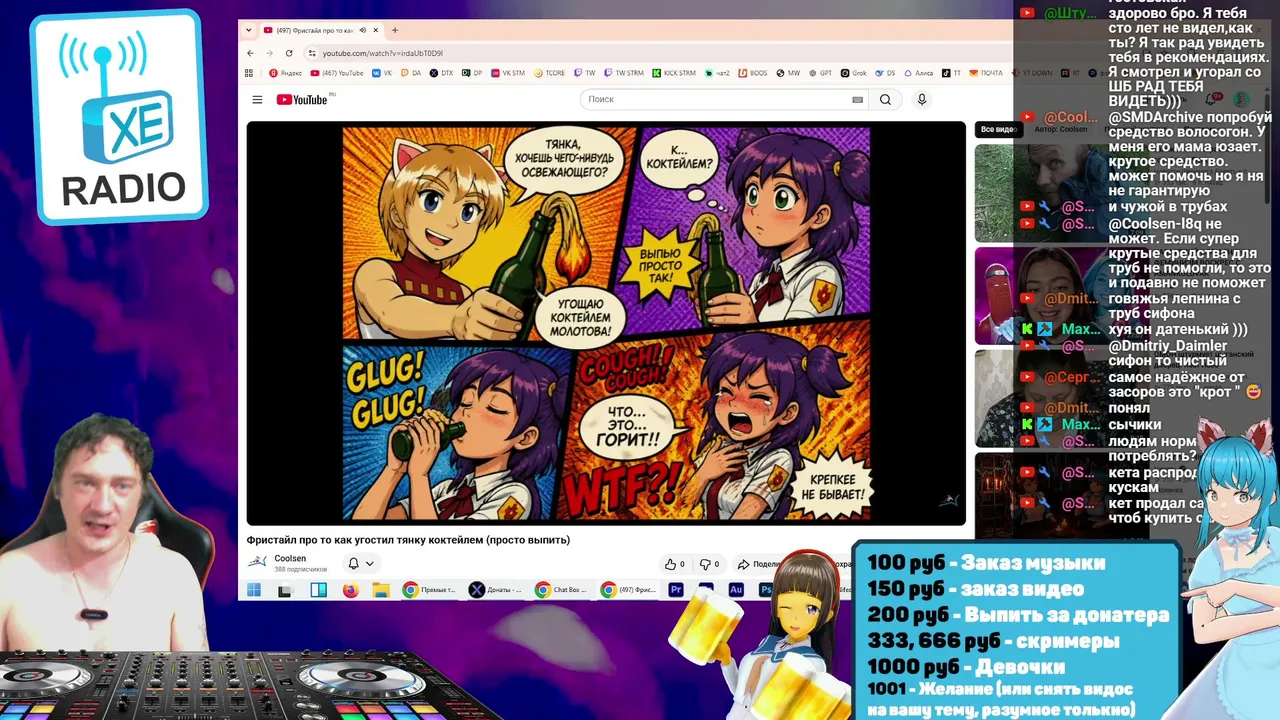Viewport: 1280px width, 720px height.
Task: Click the '388 подписчиков' subscriber count
Action: (300, 570)
